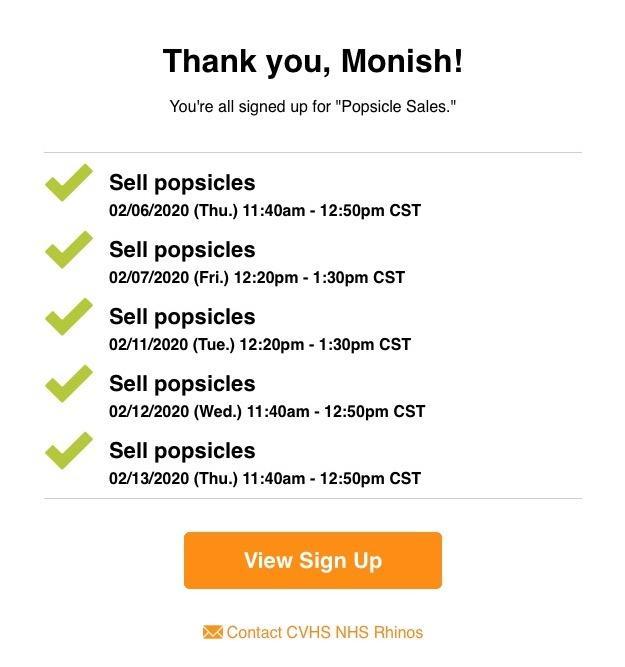The height and width of the screenshot is (667, 625).
Task: Click "Sell popsicles" title above 02/13/2020
Action: (182, 451)
